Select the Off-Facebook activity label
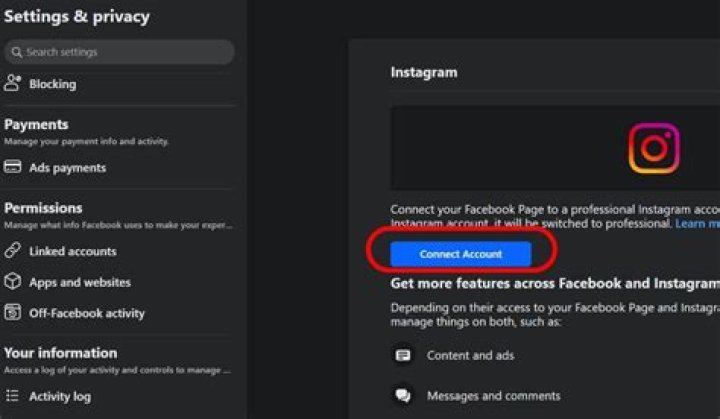 click(x=86, y=313)
